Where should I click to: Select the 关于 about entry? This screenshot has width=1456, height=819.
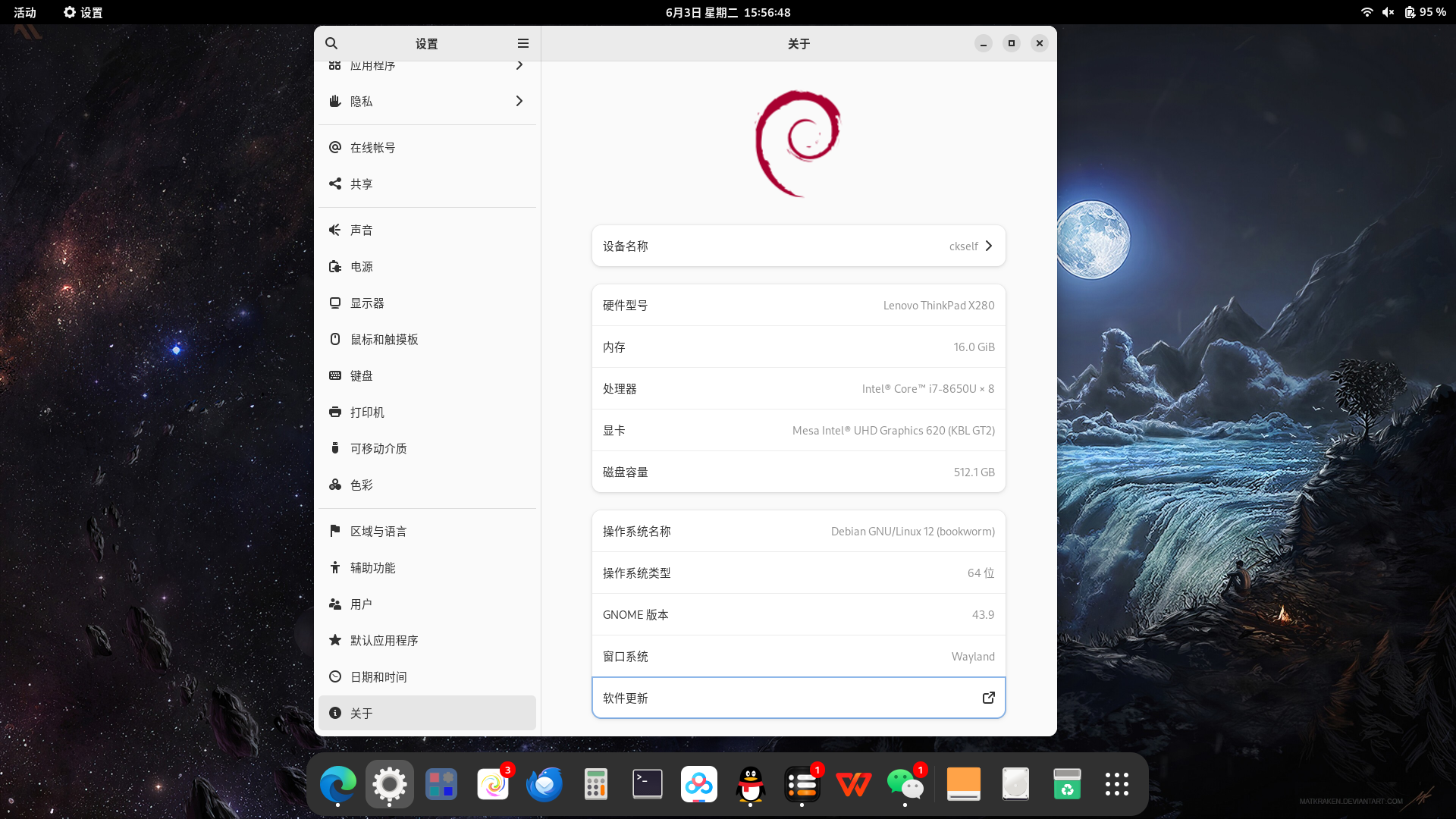tap(427, 713)
